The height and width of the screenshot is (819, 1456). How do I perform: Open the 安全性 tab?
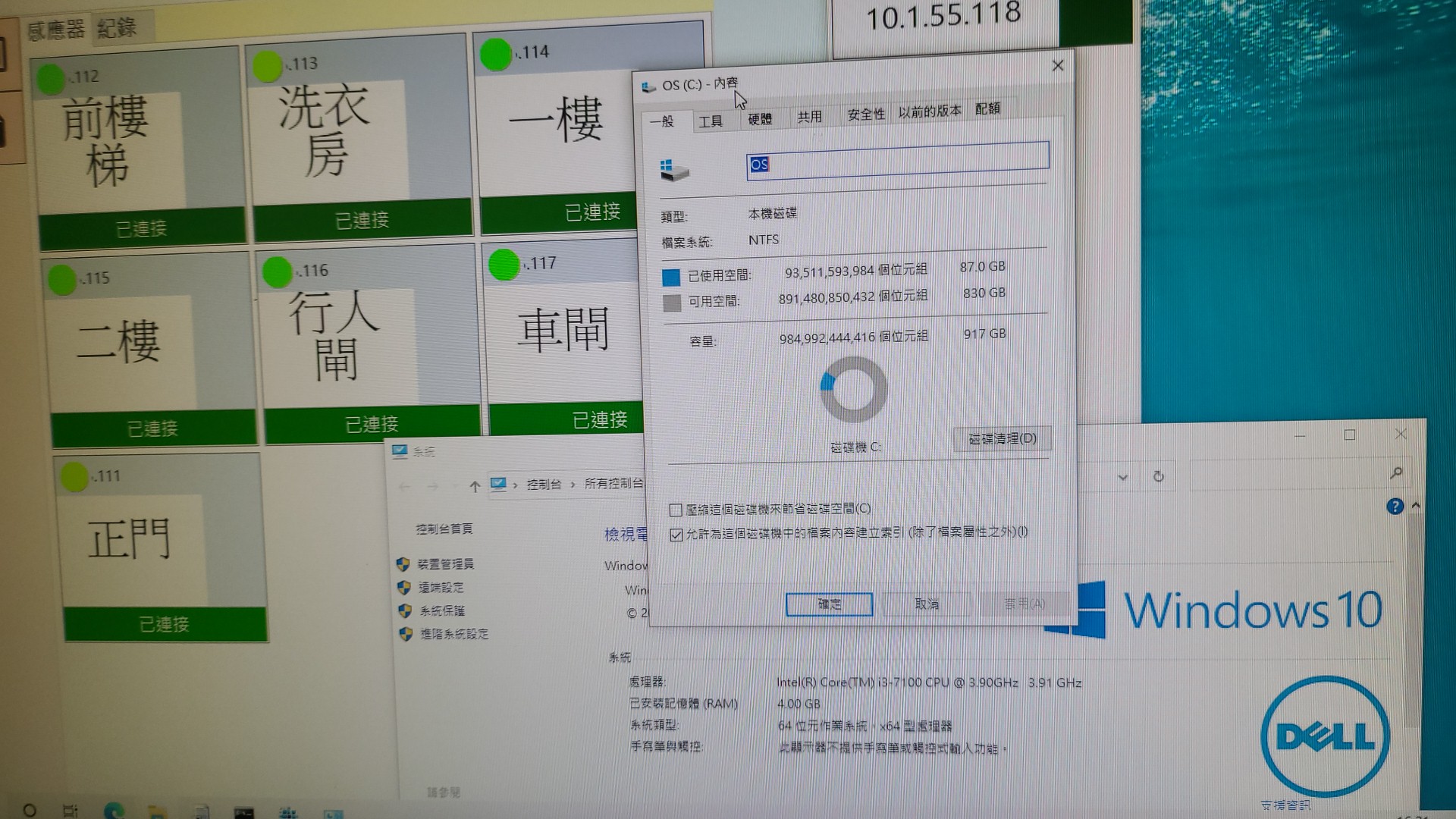click(x=865, y=115)
